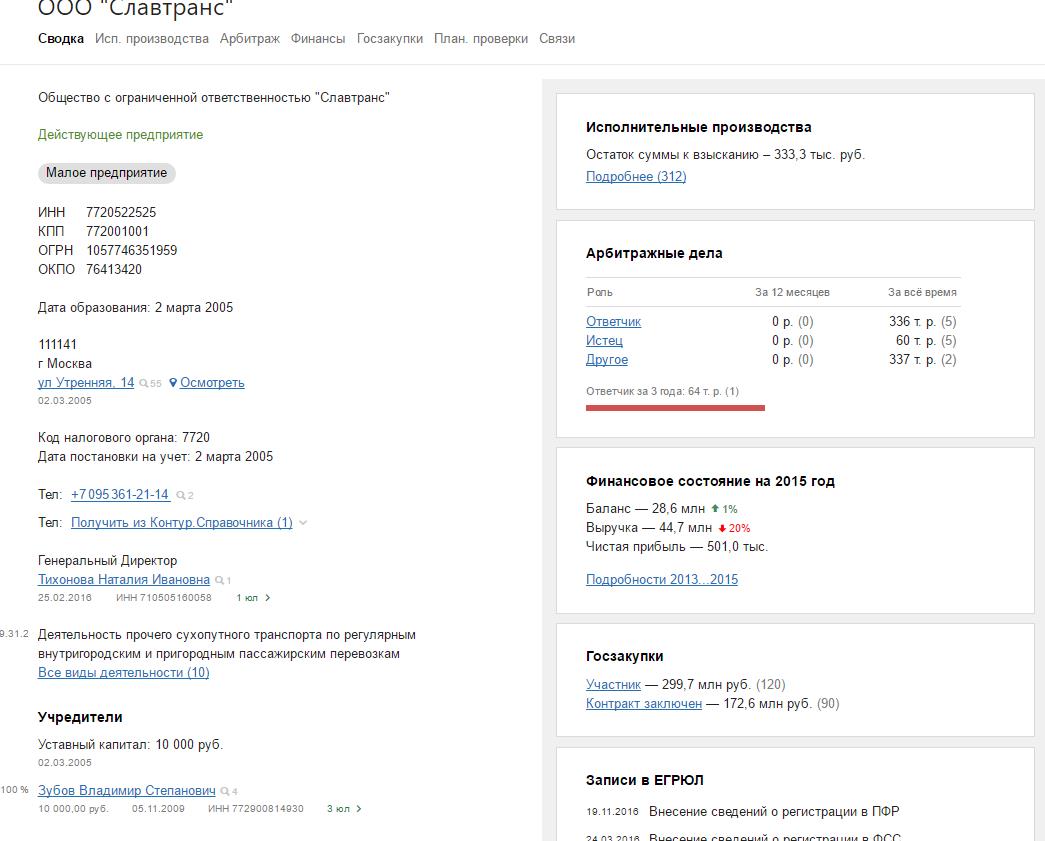
Task: Open the Другое arbitration cases link
Action: (607, 360)
